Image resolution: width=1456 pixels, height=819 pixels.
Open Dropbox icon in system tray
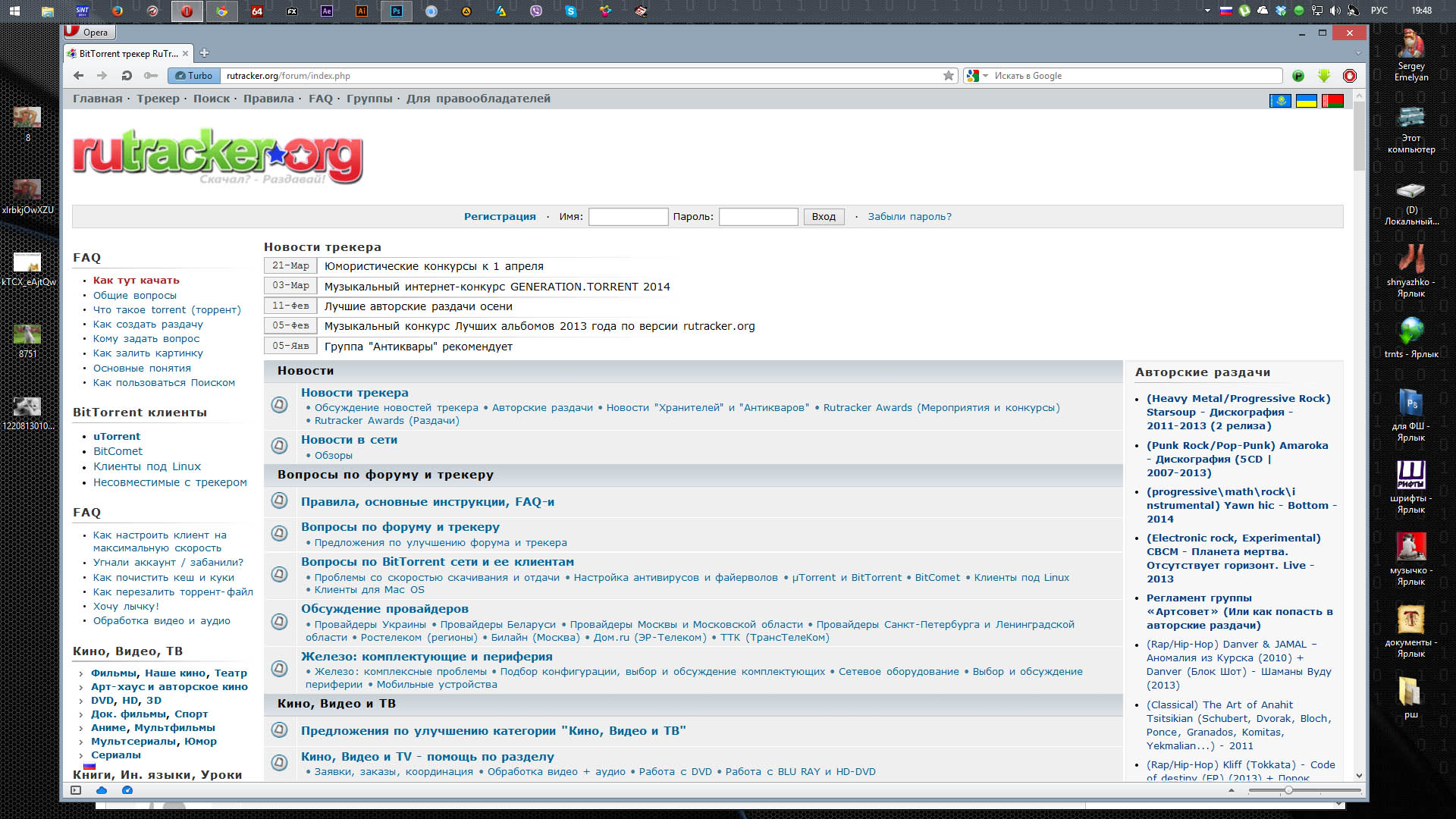(x=1281, y=11)
